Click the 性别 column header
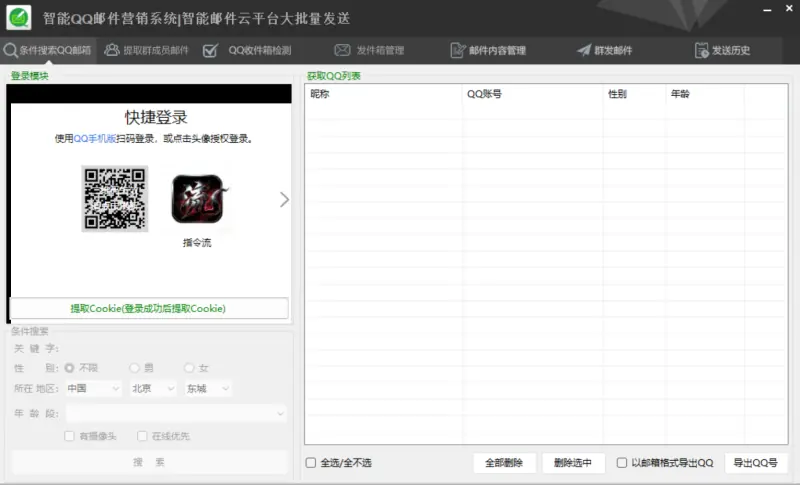The height and width of the screenshot is (485, 800). (634, 94)
